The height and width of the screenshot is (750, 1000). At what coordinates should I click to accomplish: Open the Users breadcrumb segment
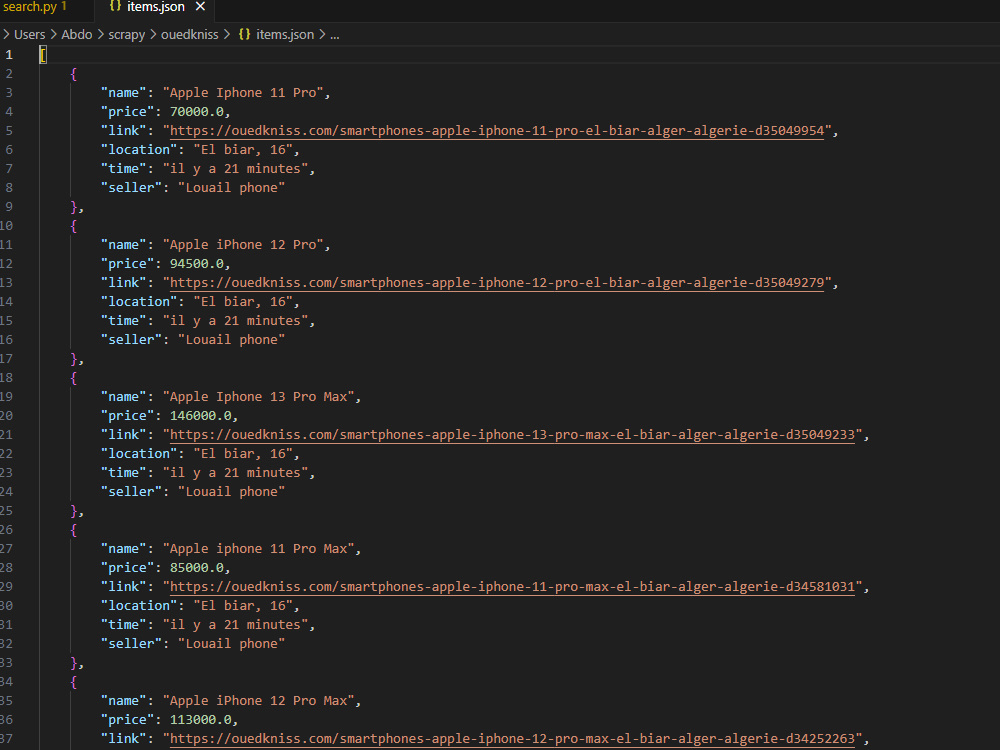[x=30, y=34]
